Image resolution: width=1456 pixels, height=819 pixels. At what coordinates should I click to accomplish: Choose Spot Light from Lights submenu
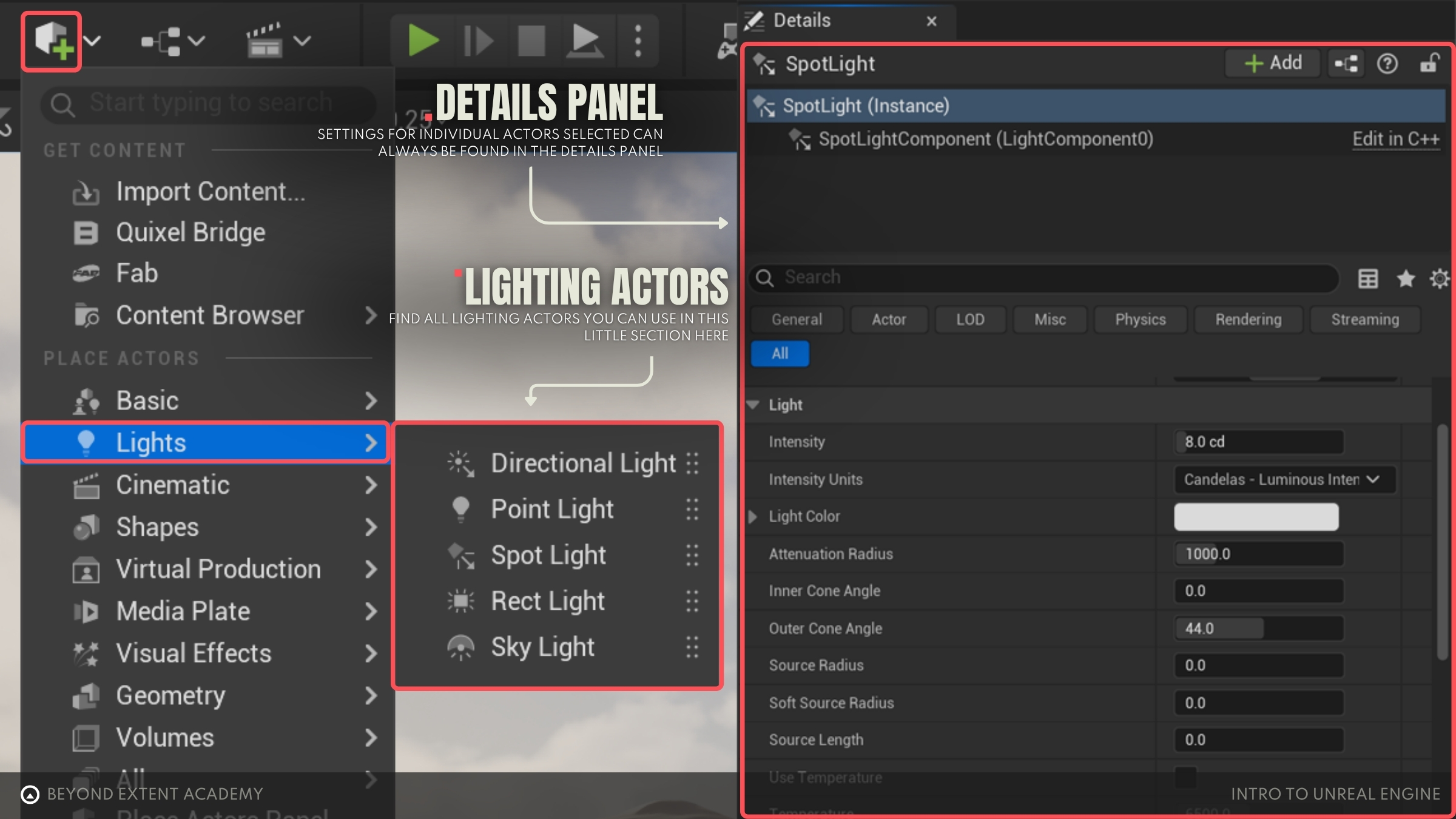[x=548, y=555]
